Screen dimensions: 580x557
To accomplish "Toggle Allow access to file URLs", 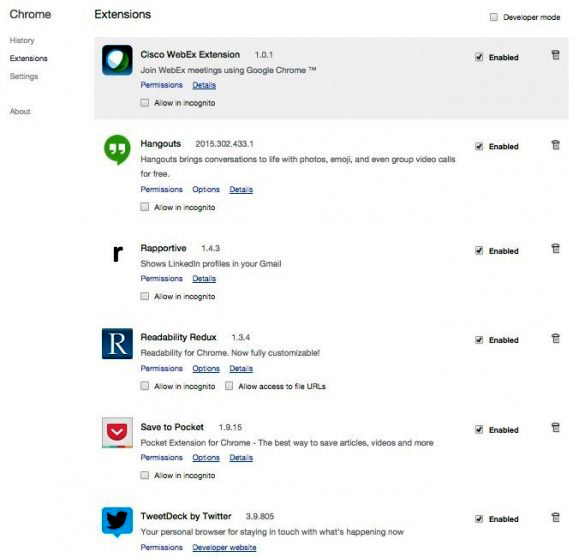I will tap(229, 386).
